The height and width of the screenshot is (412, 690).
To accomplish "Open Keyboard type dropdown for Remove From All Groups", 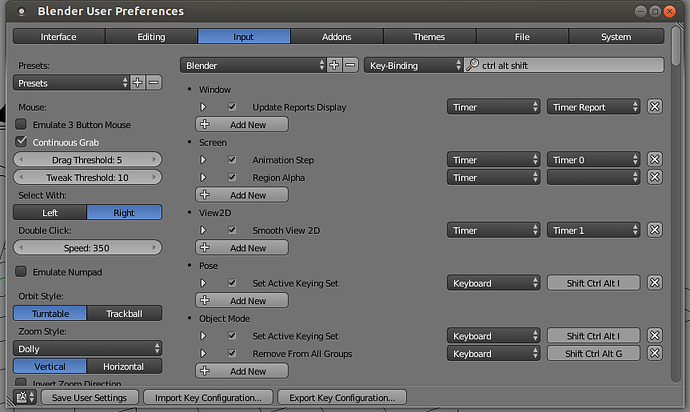I will (493, 353).
